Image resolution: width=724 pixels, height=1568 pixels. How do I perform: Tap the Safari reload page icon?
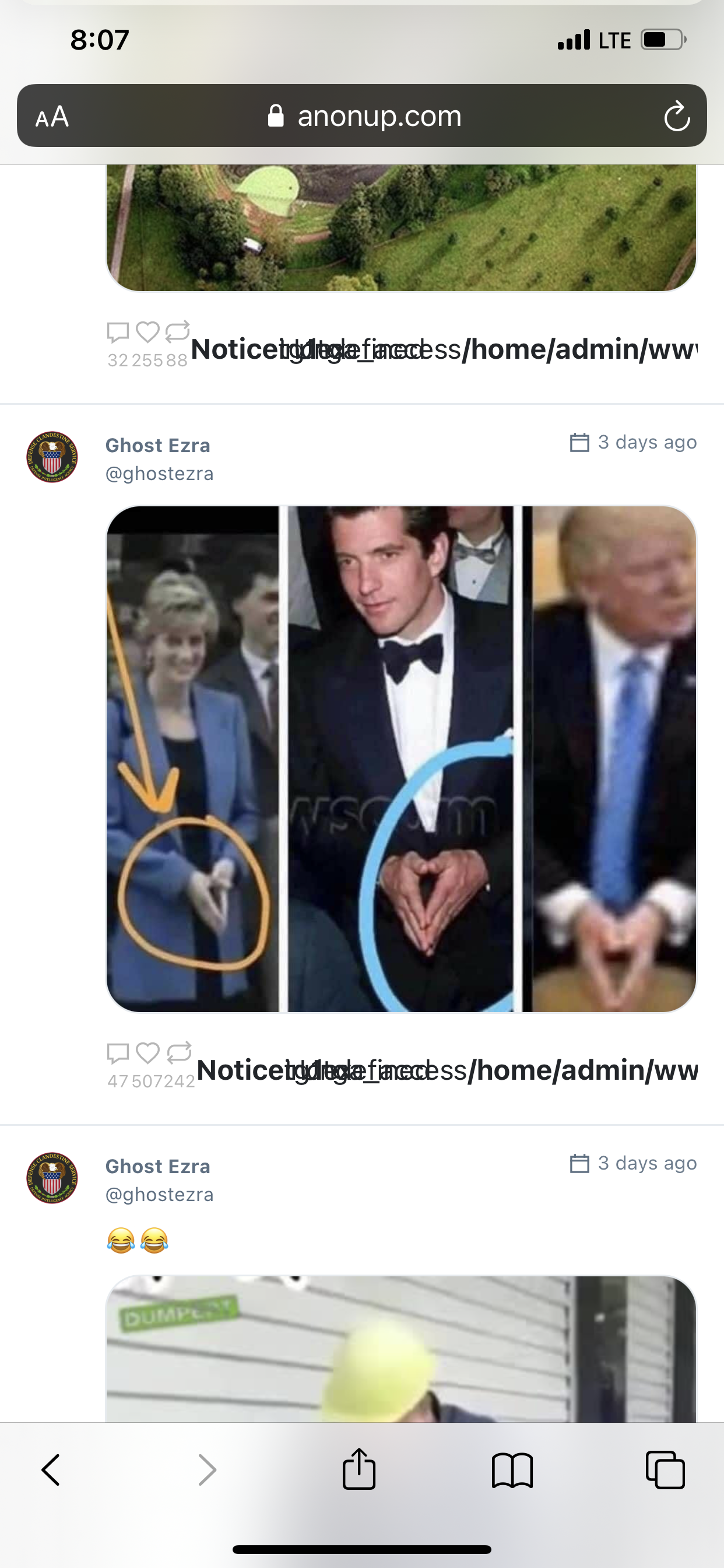[677, 116]
